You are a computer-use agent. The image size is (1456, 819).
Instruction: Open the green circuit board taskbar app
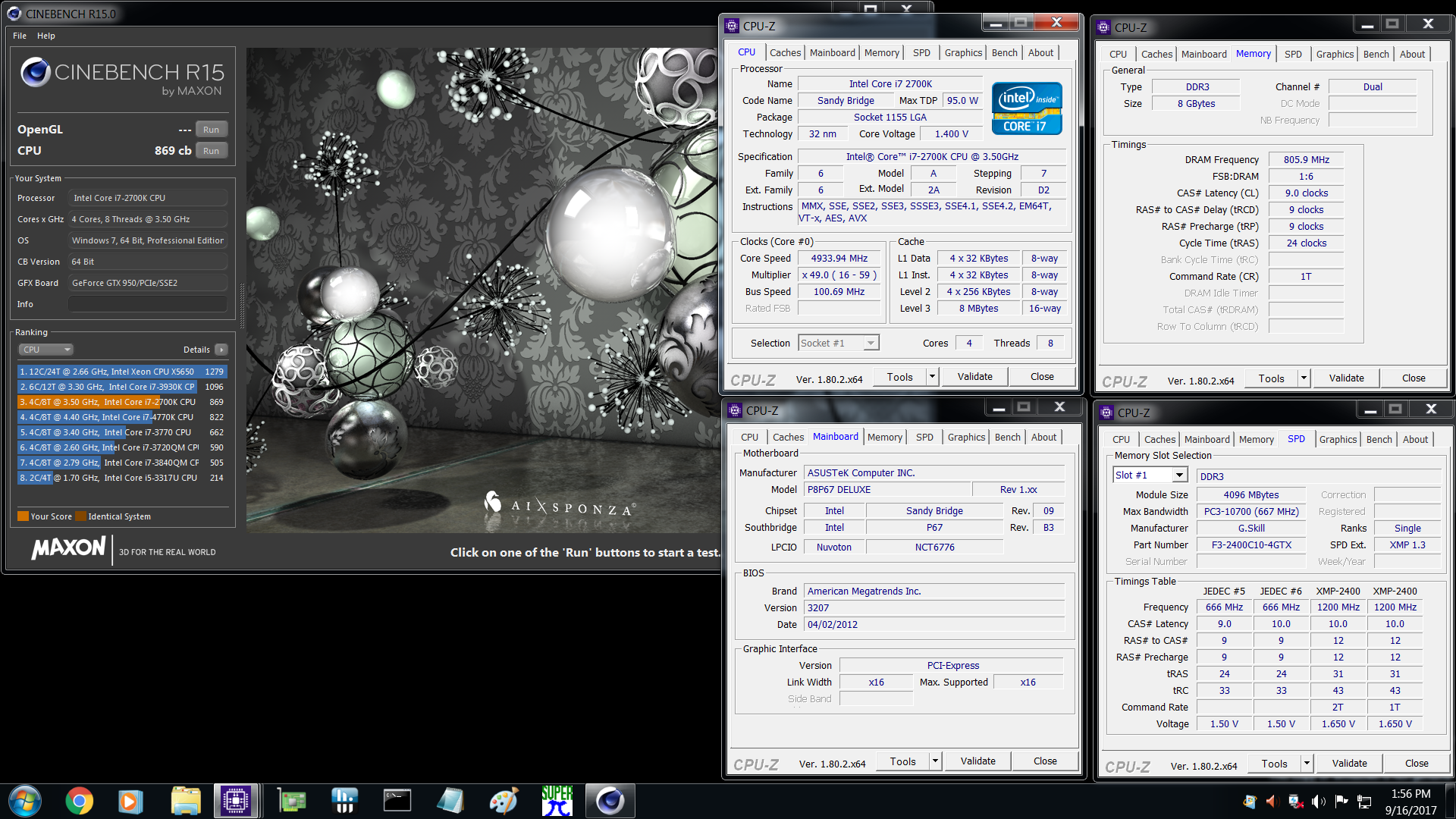[292, 801]
